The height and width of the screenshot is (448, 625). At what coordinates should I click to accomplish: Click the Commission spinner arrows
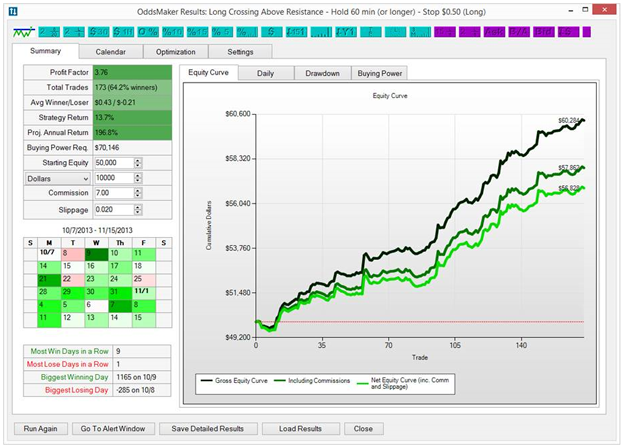[138, 193]
